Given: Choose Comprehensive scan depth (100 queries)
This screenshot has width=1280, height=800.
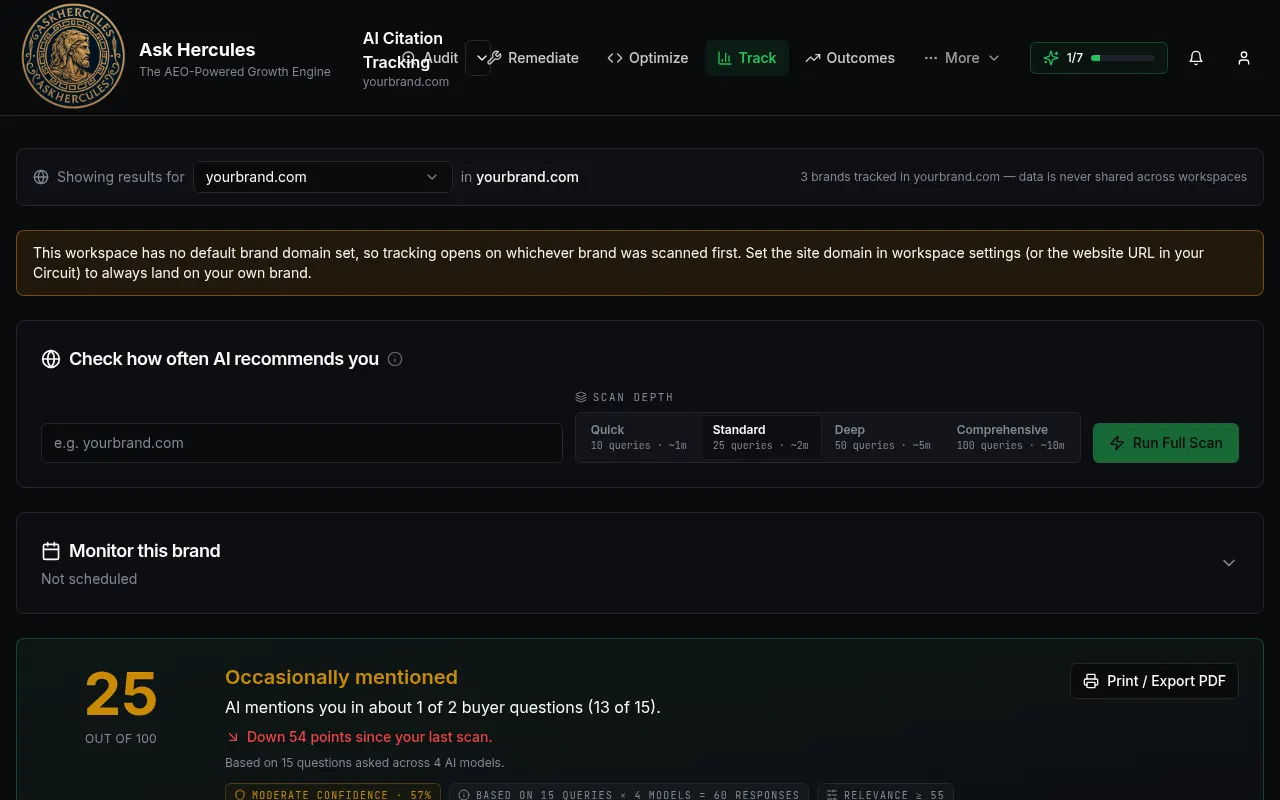Looking at the screenshot, I should click(x=1010, y=437).
